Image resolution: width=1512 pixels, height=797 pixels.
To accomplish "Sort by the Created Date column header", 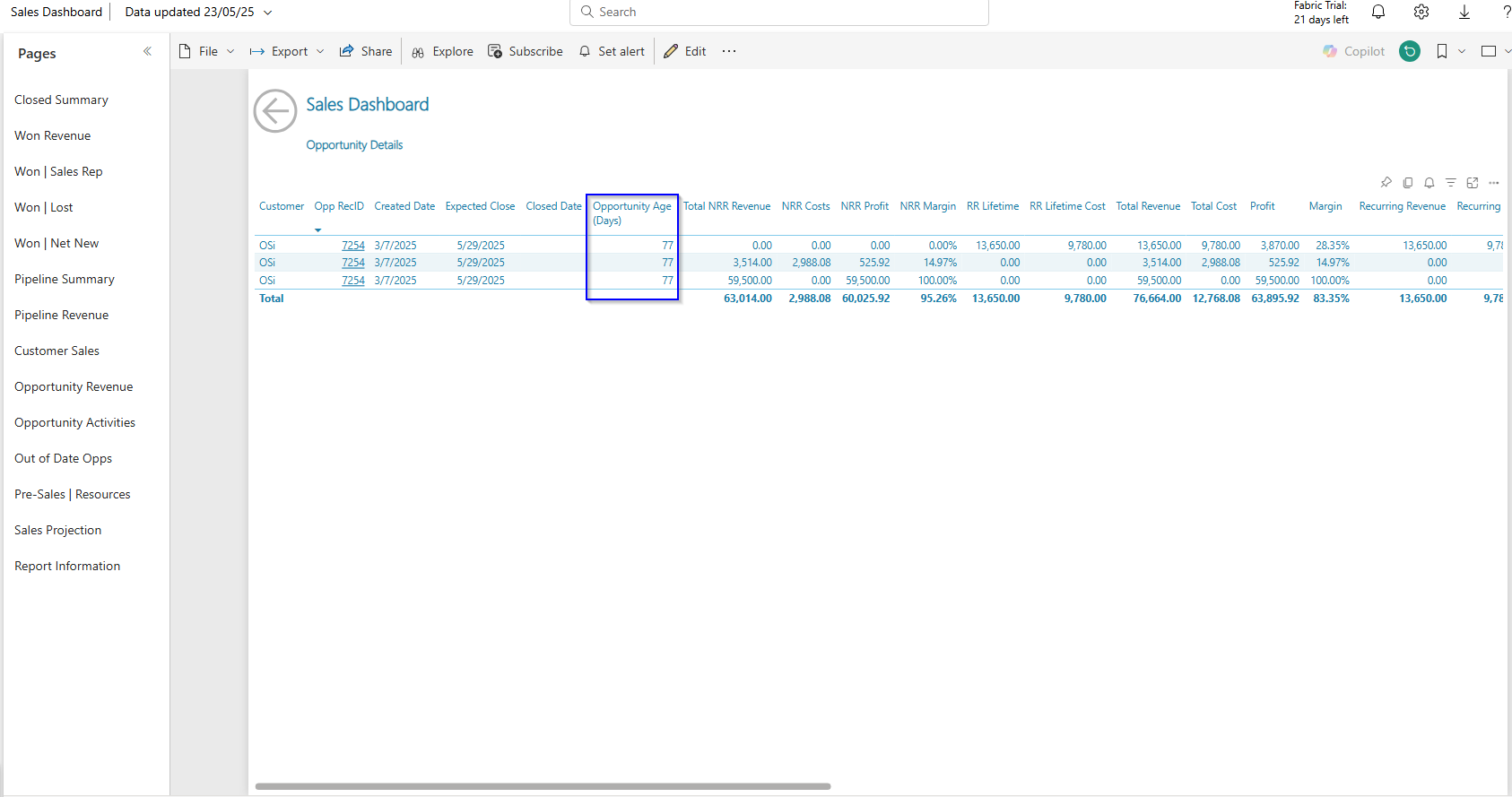I will coord(404,206).
